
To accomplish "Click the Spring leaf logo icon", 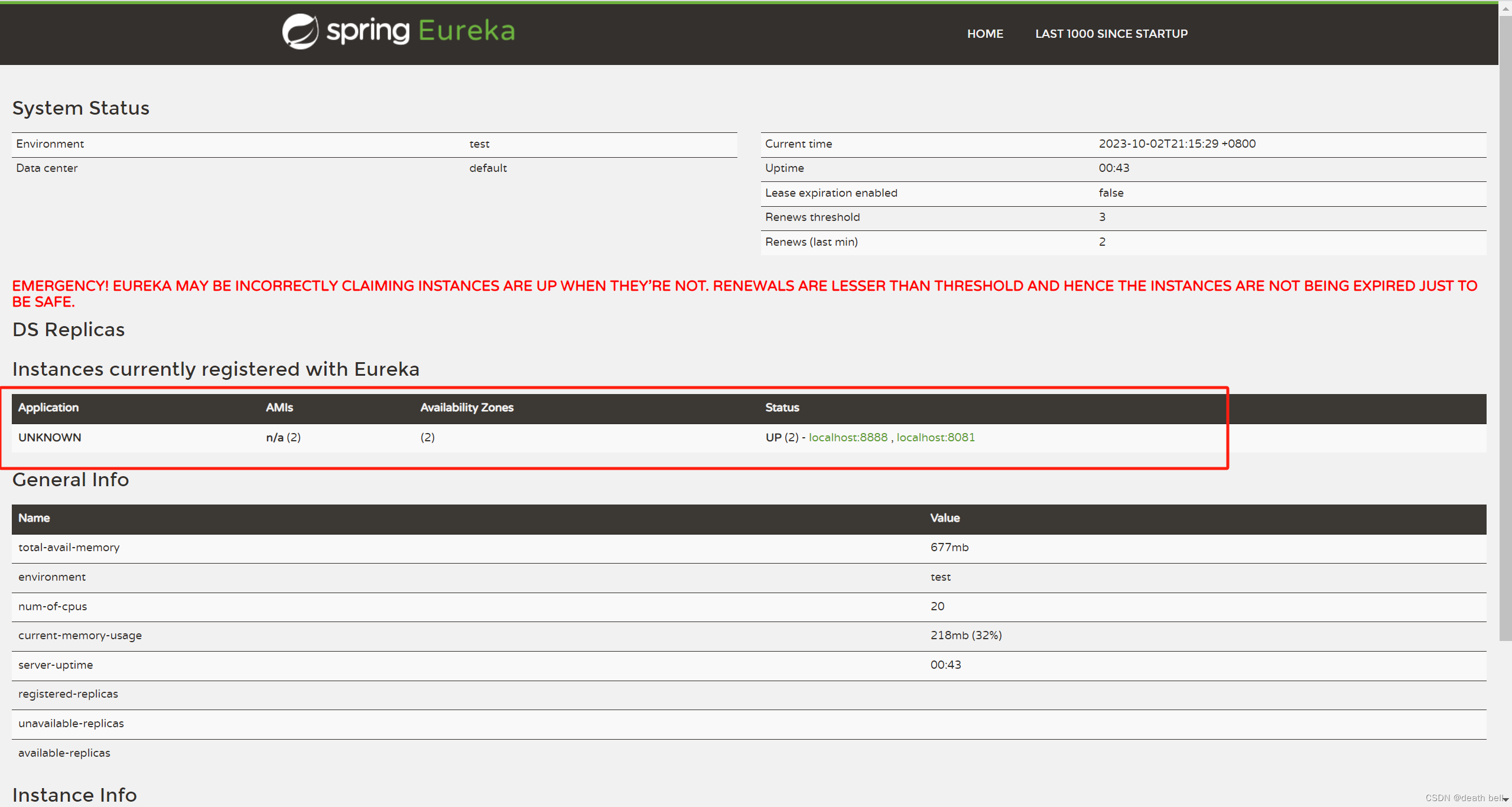I will (x=300, y=31).
